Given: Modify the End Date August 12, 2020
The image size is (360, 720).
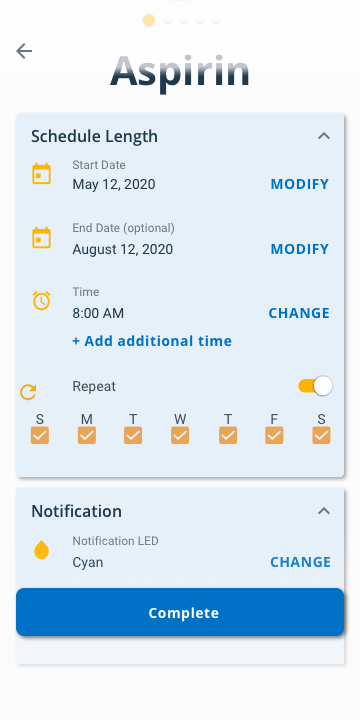Looking at the screenshot, I should (300, 249).
